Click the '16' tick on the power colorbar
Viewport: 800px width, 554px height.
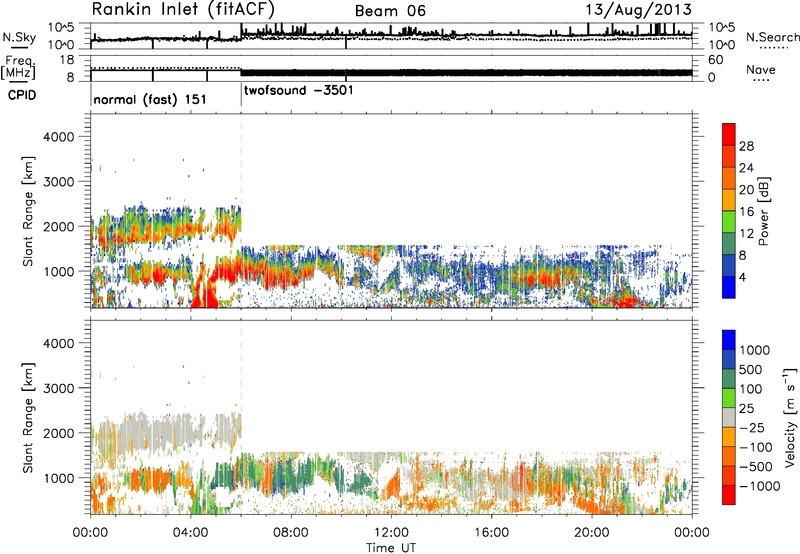[746, 212]
